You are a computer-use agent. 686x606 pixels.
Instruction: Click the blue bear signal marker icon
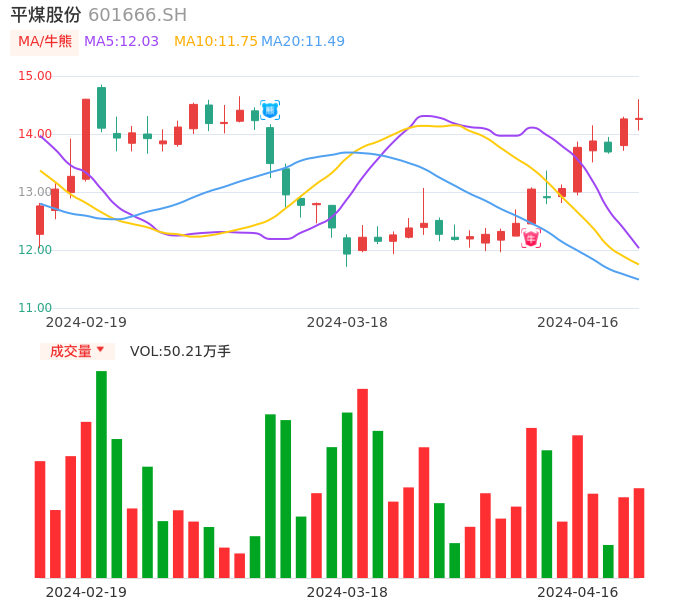point(270,110)
